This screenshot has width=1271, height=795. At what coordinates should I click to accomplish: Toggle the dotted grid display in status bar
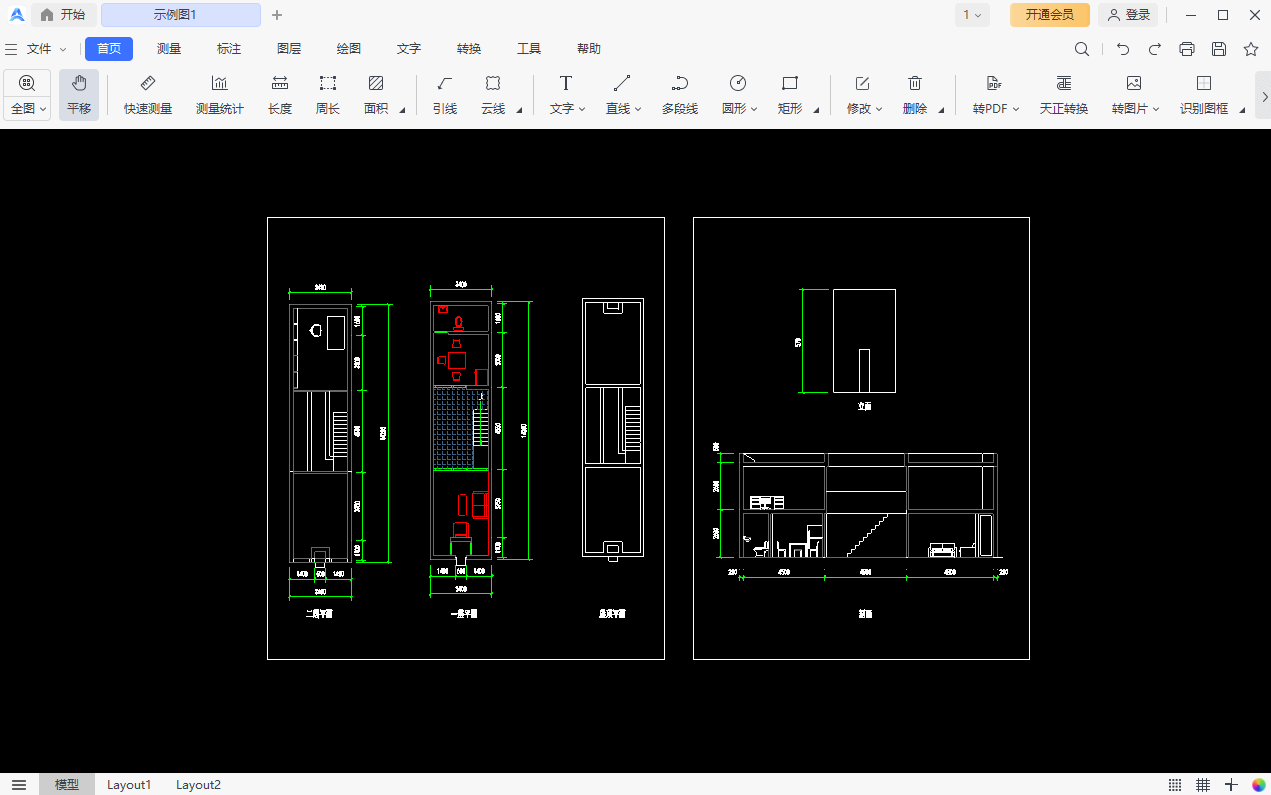coord(1175,785)
